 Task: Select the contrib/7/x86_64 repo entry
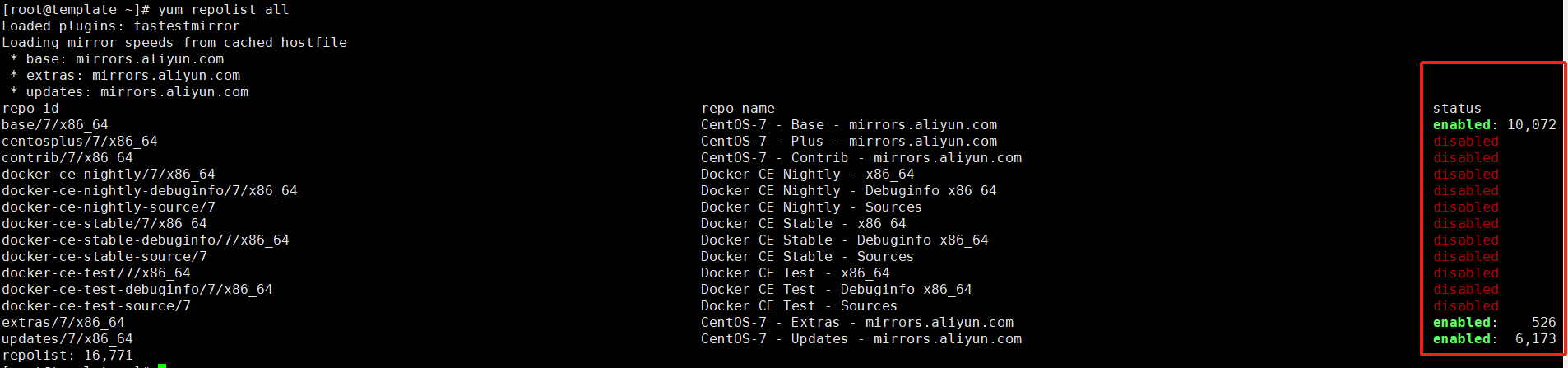67,158
